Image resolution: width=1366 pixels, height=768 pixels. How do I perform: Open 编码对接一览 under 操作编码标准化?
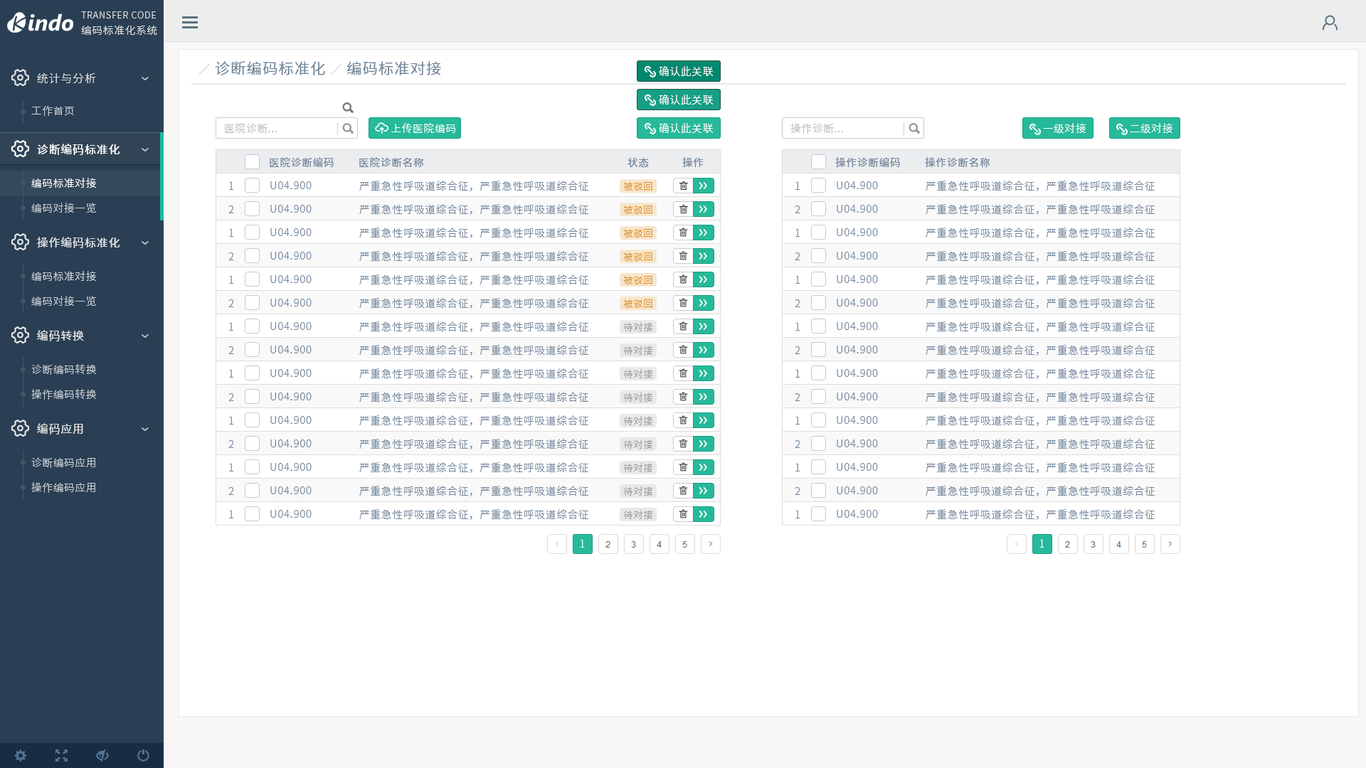point(64,301)
